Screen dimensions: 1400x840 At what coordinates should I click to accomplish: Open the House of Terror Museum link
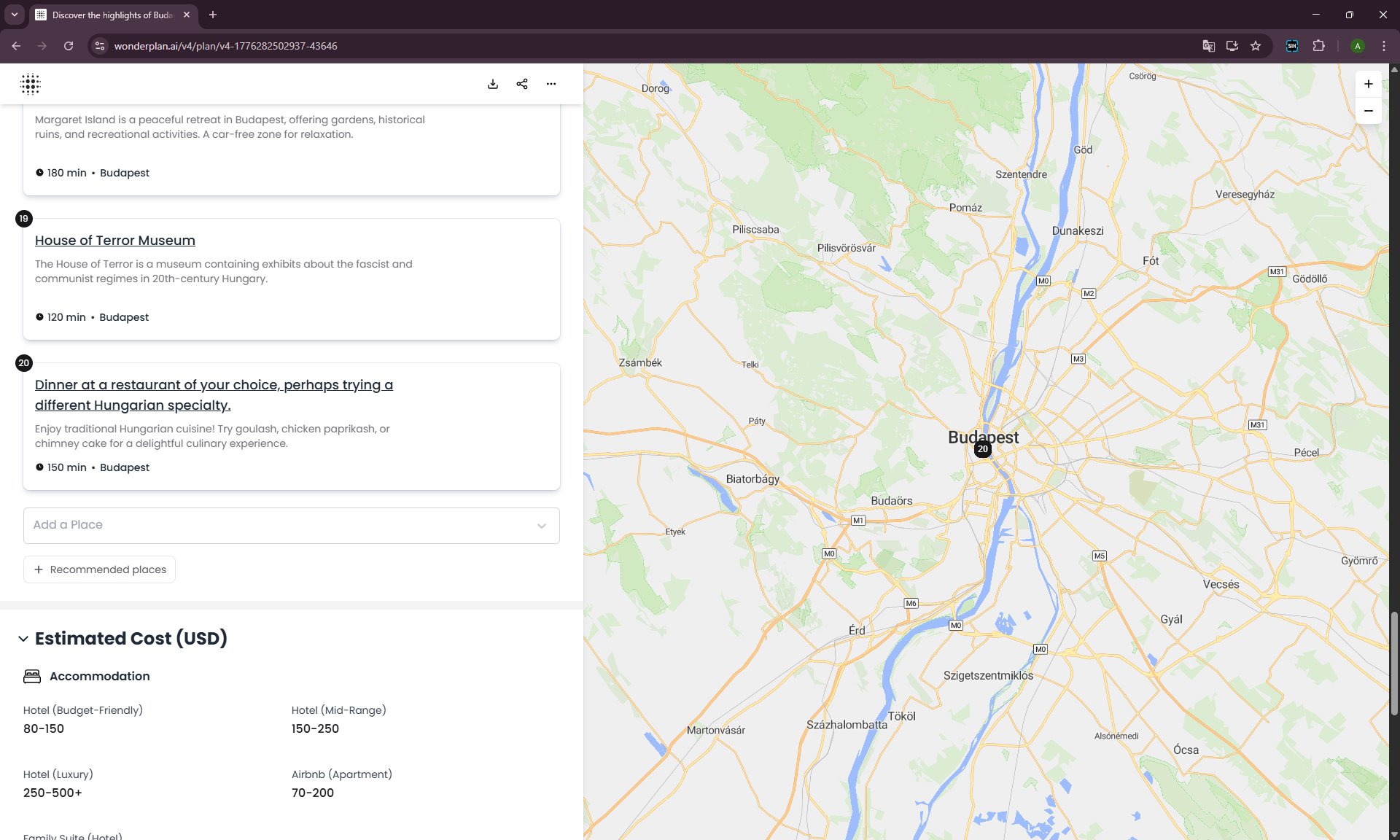click(115, 241)
